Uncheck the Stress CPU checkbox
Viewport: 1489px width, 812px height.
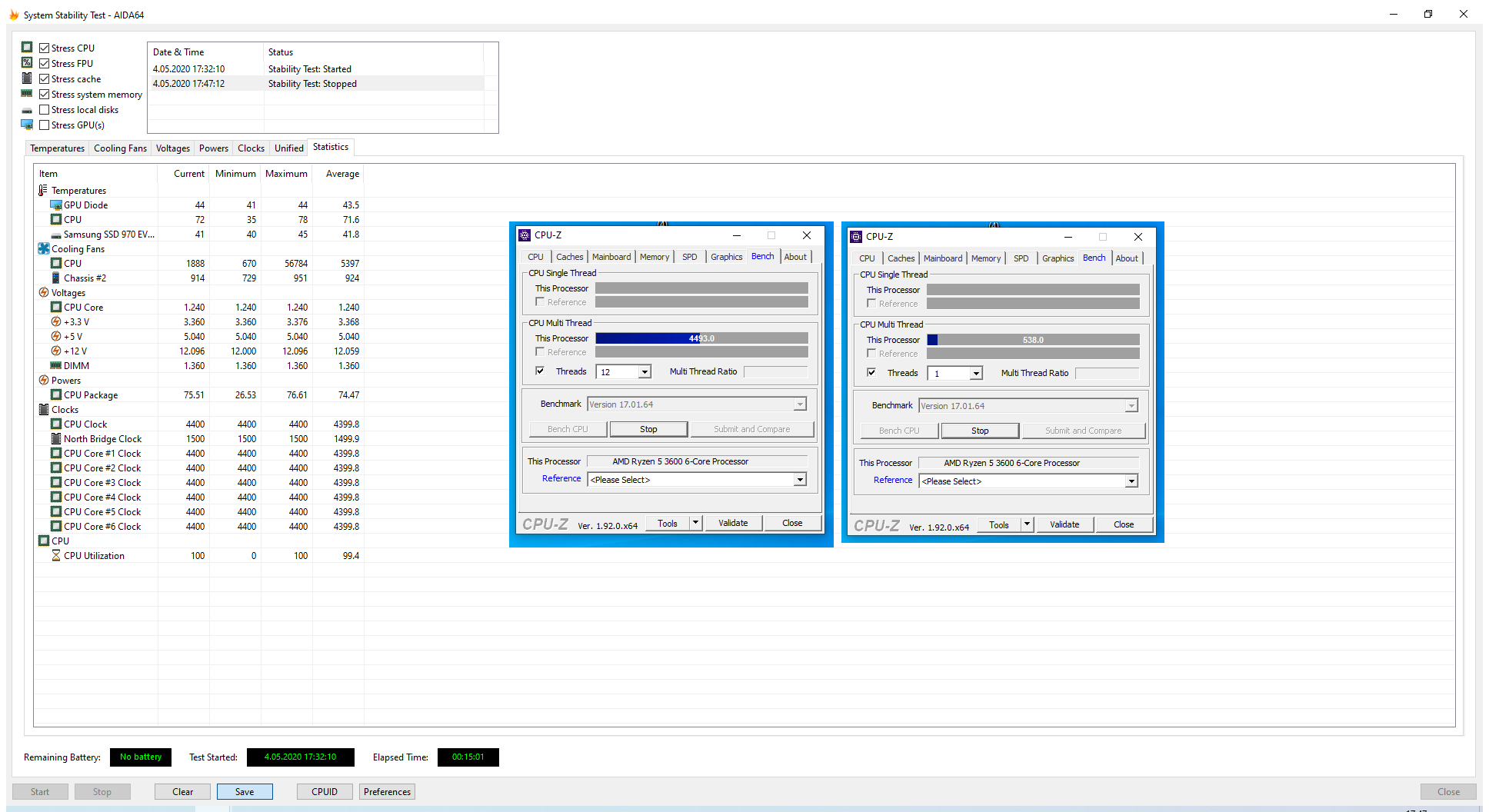(44, 48)
